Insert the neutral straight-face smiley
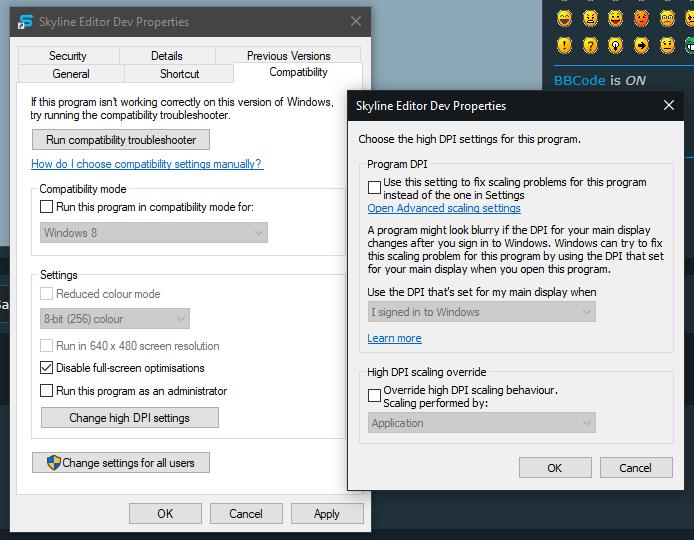Image resolution: width=694 pixels, height=540 pixels. 667,45
